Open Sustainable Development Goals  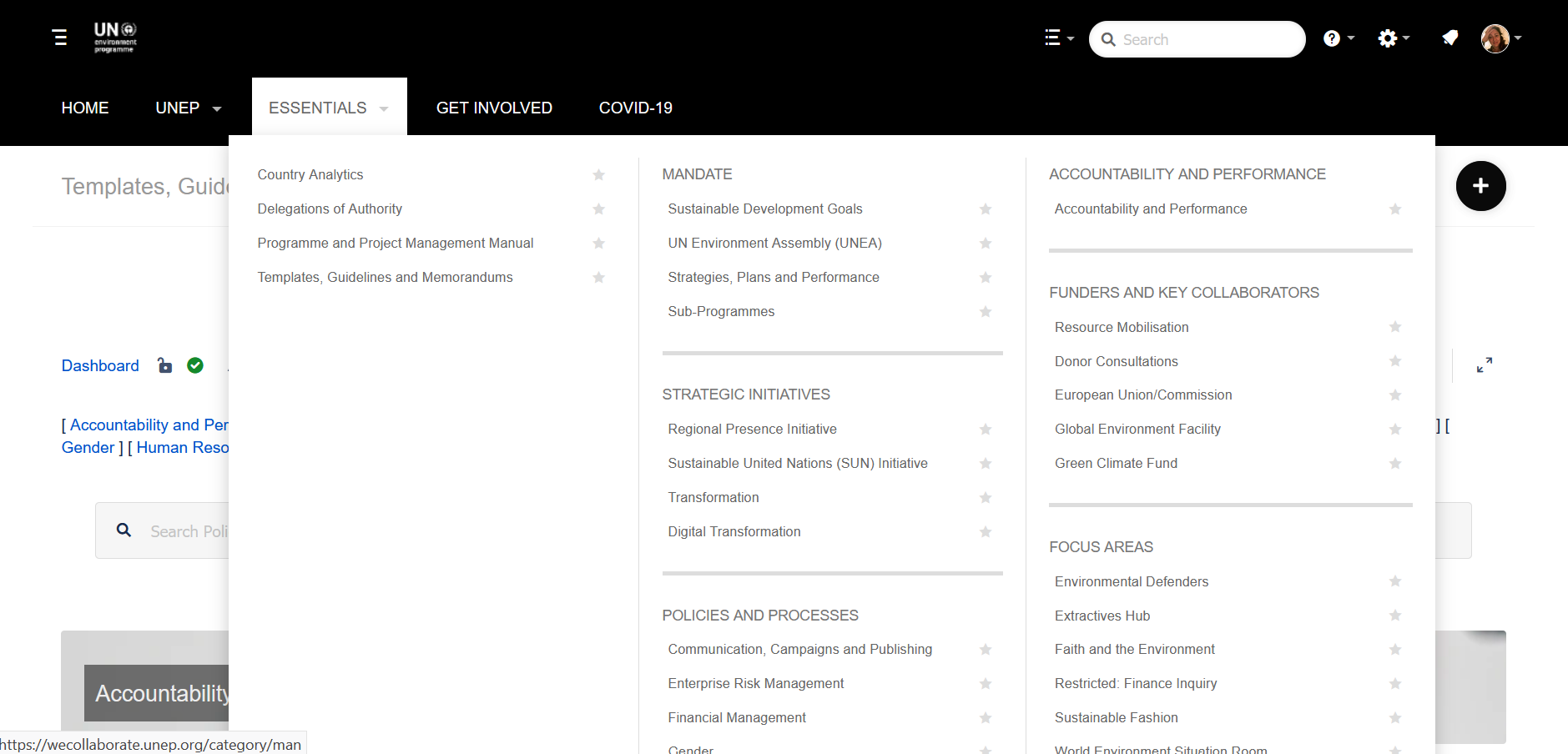click(765, 209)
